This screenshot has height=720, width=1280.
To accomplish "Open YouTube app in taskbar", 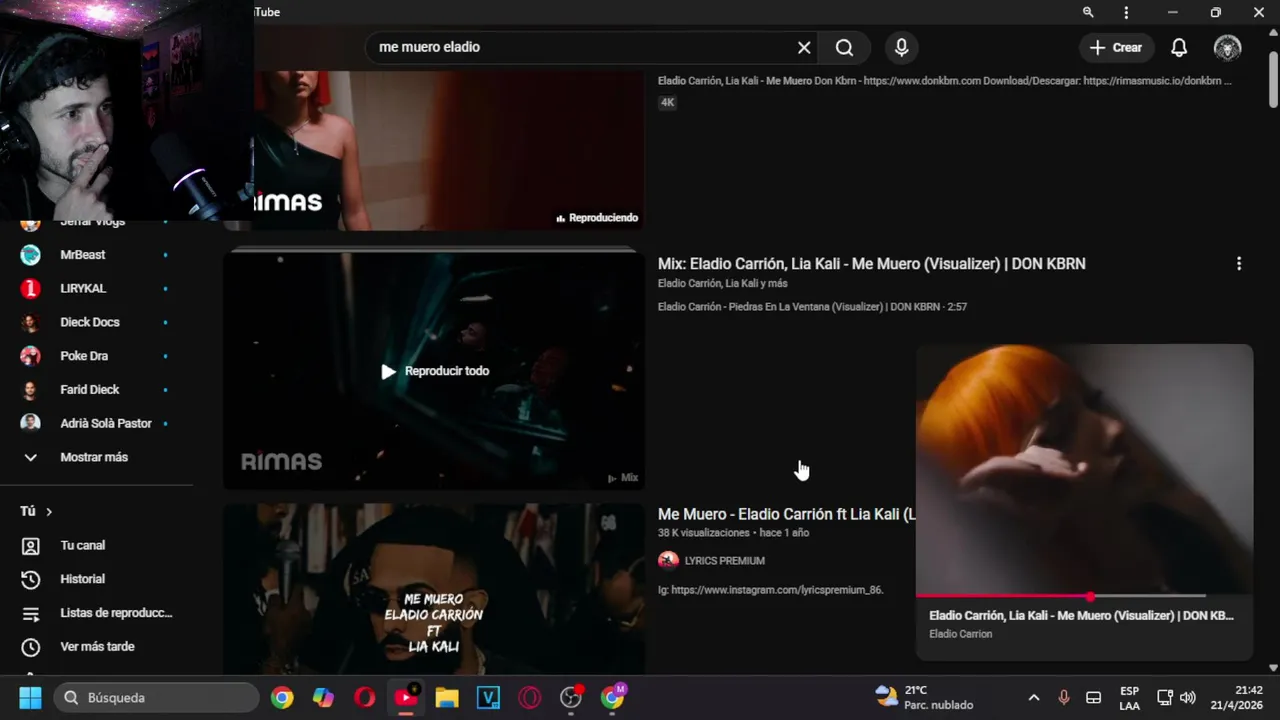I will (406, 697).
